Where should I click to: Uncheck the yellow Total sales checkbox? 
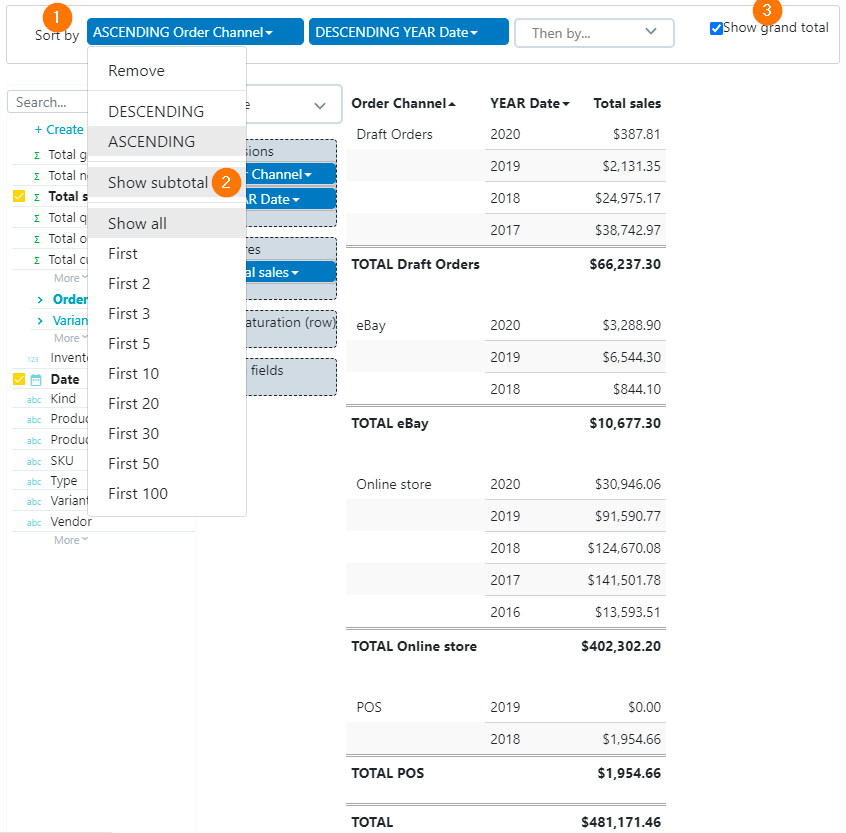[19, 196]
